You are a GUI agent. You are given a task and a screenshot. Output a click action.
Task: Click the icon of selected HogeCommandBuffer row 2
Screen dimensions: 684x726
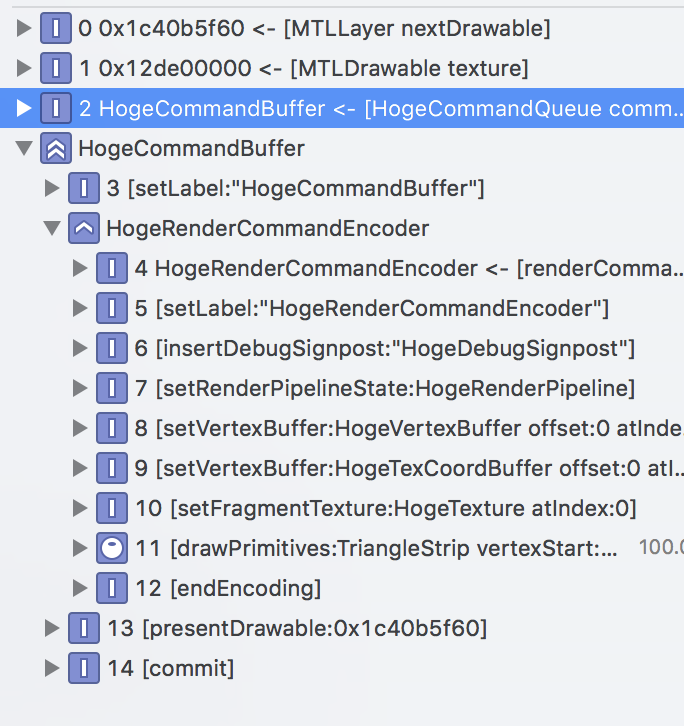pos(56,108)
